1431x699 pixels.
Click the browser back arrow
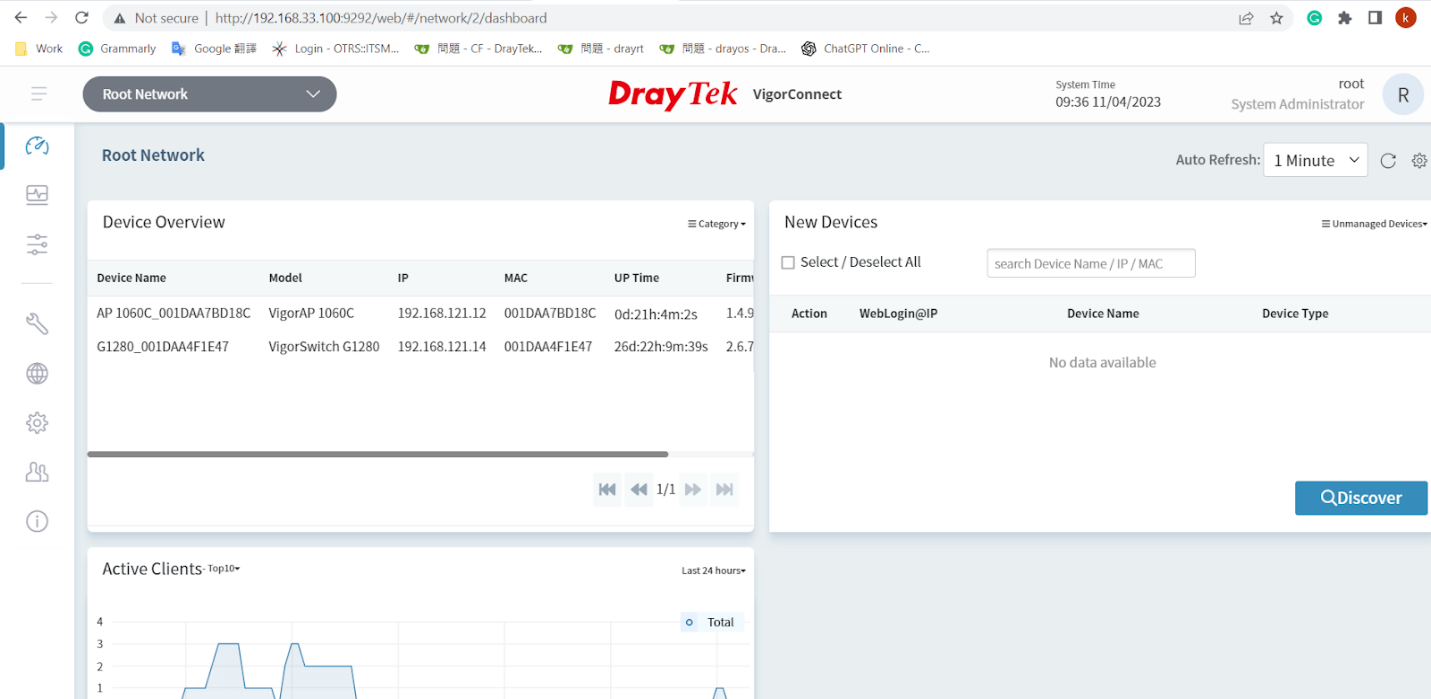[x=21, y=18]
